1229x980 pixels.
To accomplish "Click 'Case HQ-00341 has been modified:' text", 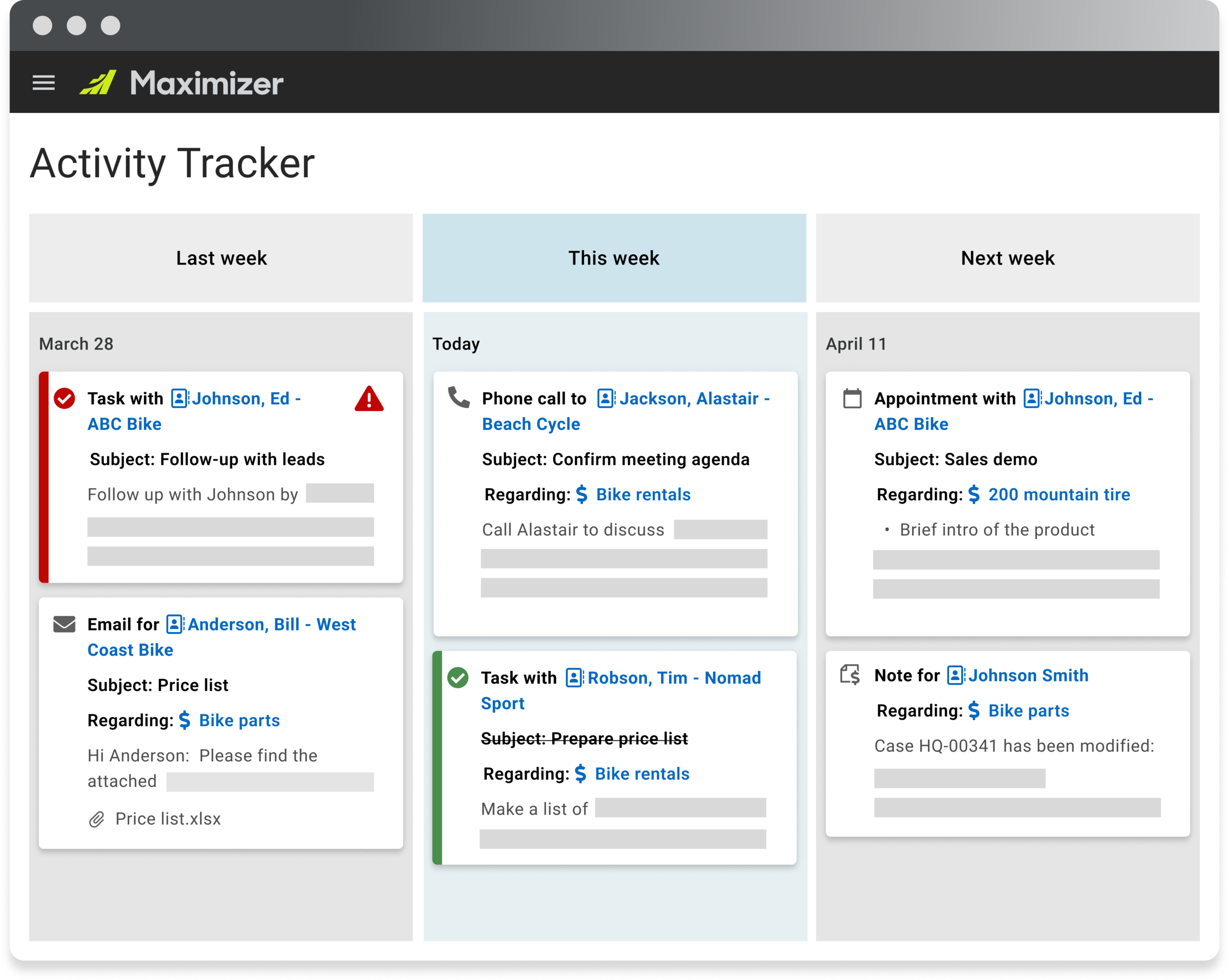I will (x=1014, y=746).
